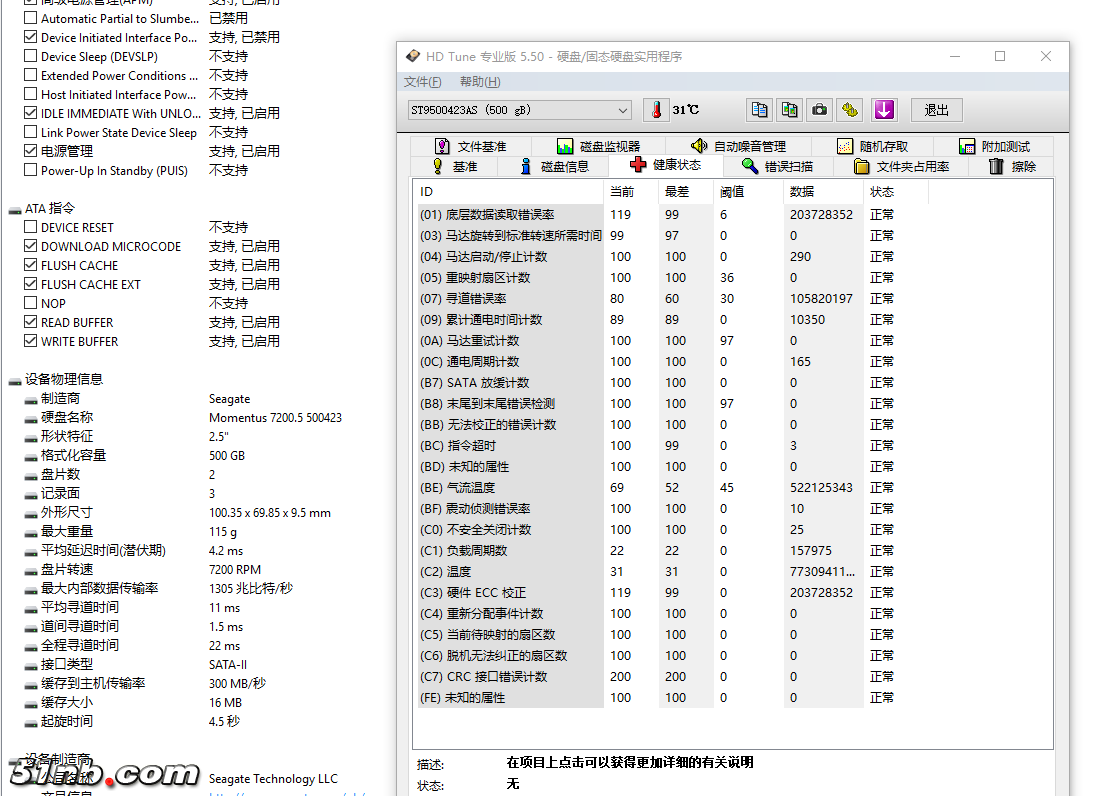Collapse the 设备物理信息 section
Viewport: 1109px width, 796px height.
[15, 380]
